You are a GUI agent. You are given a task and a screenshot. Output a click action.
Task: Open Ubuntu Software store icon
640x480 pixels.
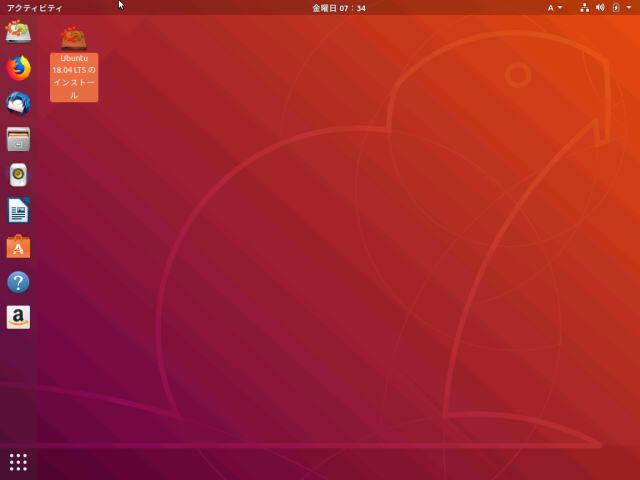click(18, 246)
